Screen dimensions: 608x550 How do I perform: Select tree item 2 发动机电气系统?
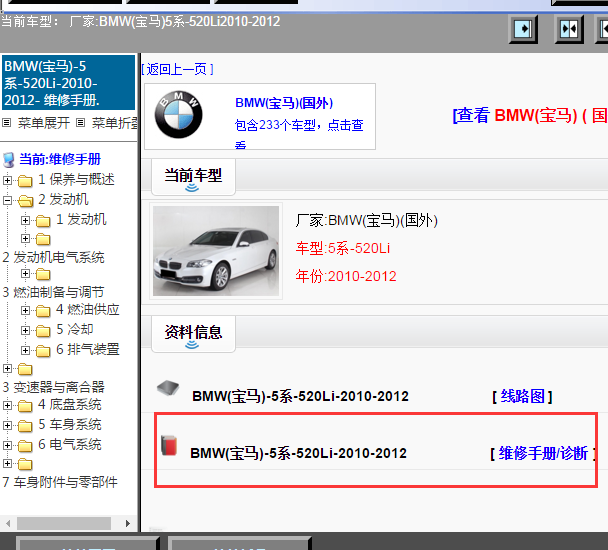click(53, 258)
